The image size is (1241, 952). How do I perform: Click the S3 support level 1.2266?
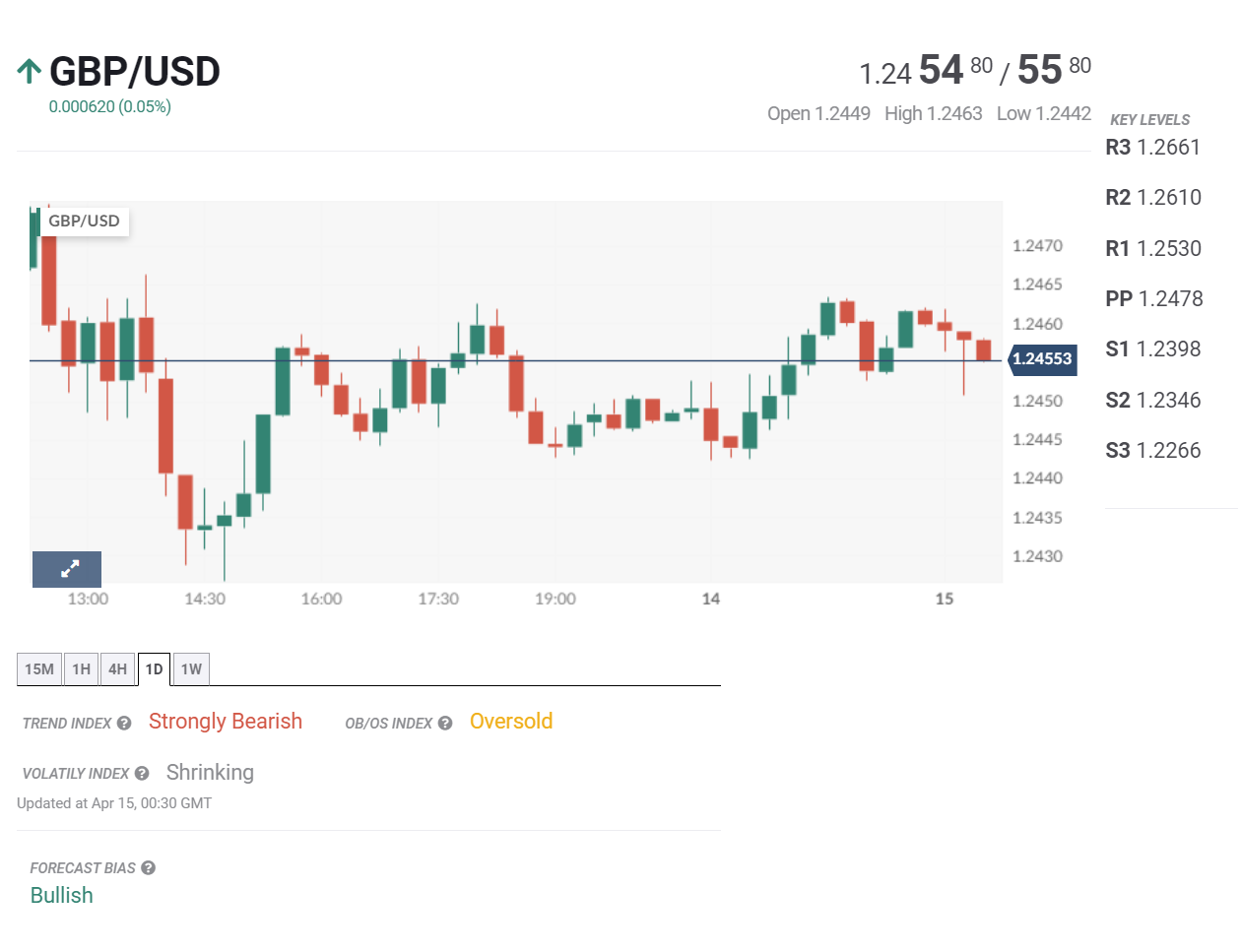click(1152, 450)
